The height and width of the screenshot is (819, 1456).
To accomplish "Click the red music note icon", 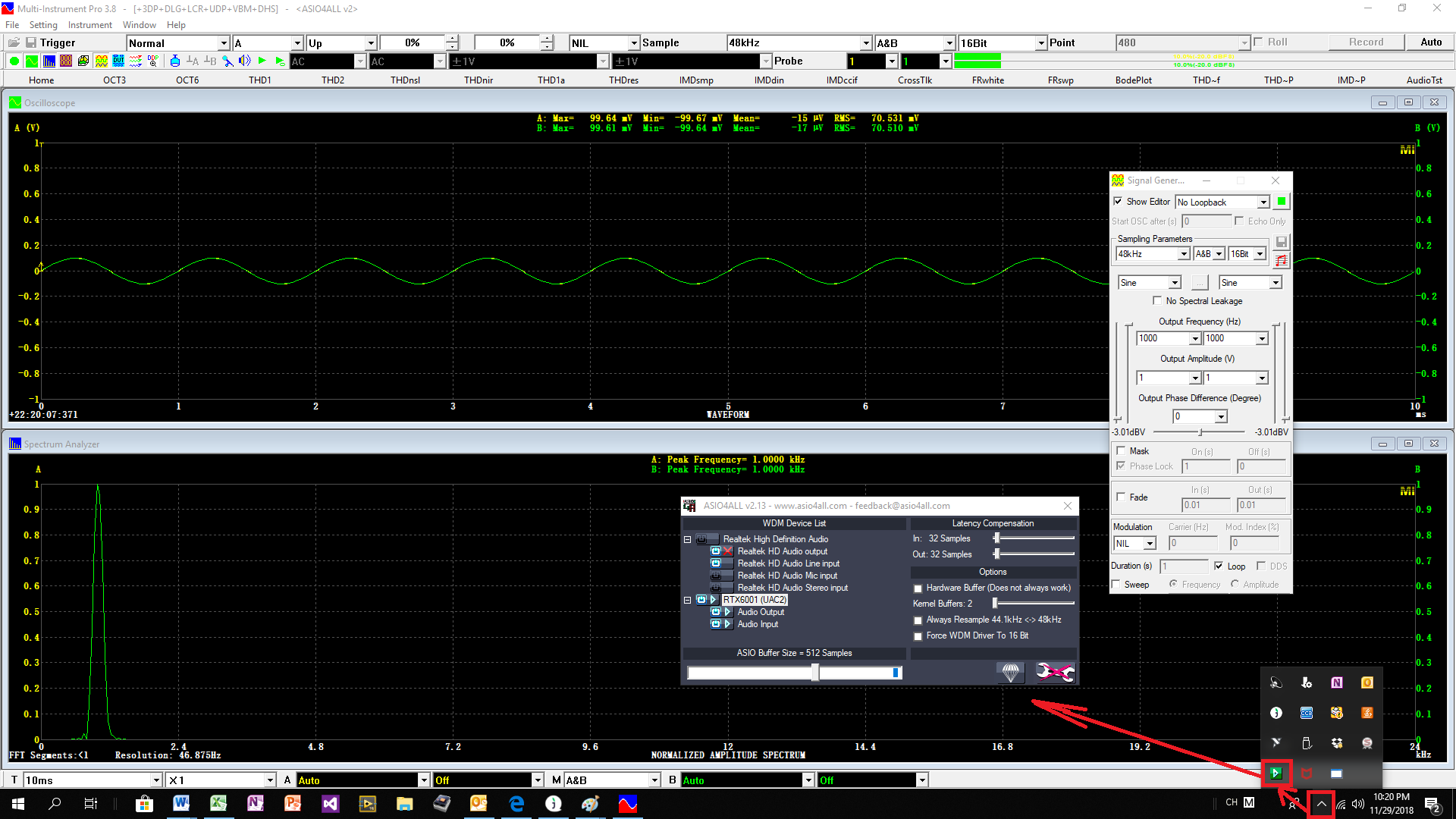I will click(1282, 261).
